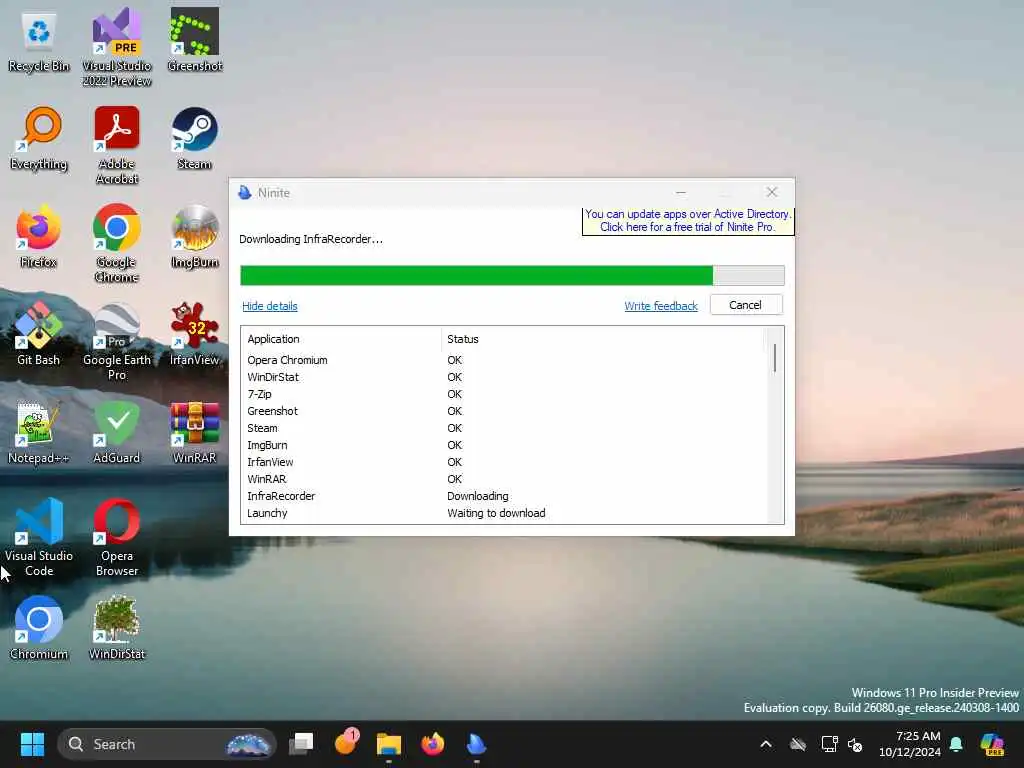Select the Notepad++ desktop icon
The width and height of the screenshot is (1024, 768).
coord(39,432)
